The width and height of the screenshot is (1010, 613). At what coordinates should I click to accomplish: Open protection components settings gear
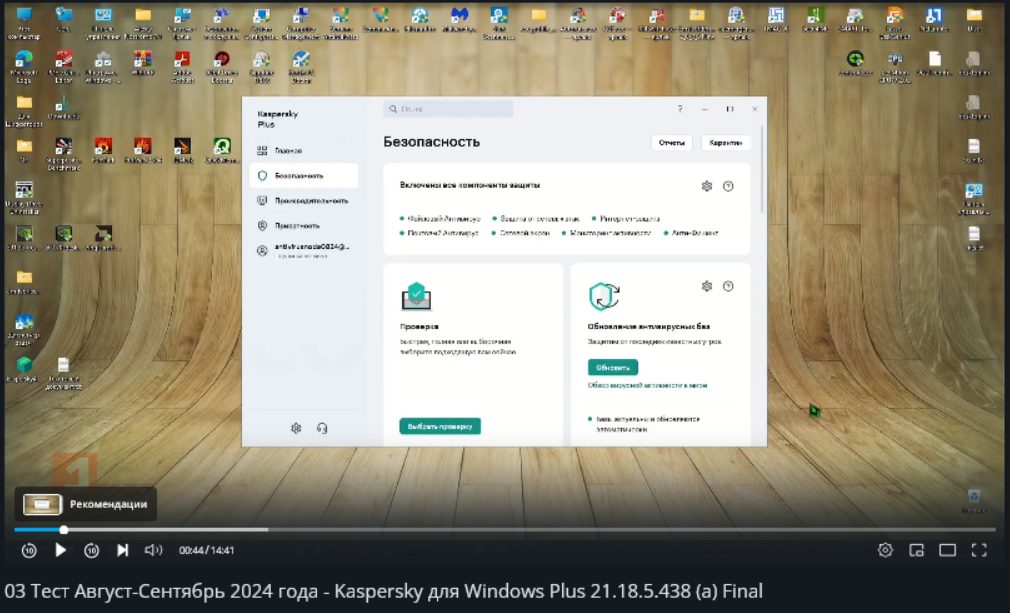707,186
